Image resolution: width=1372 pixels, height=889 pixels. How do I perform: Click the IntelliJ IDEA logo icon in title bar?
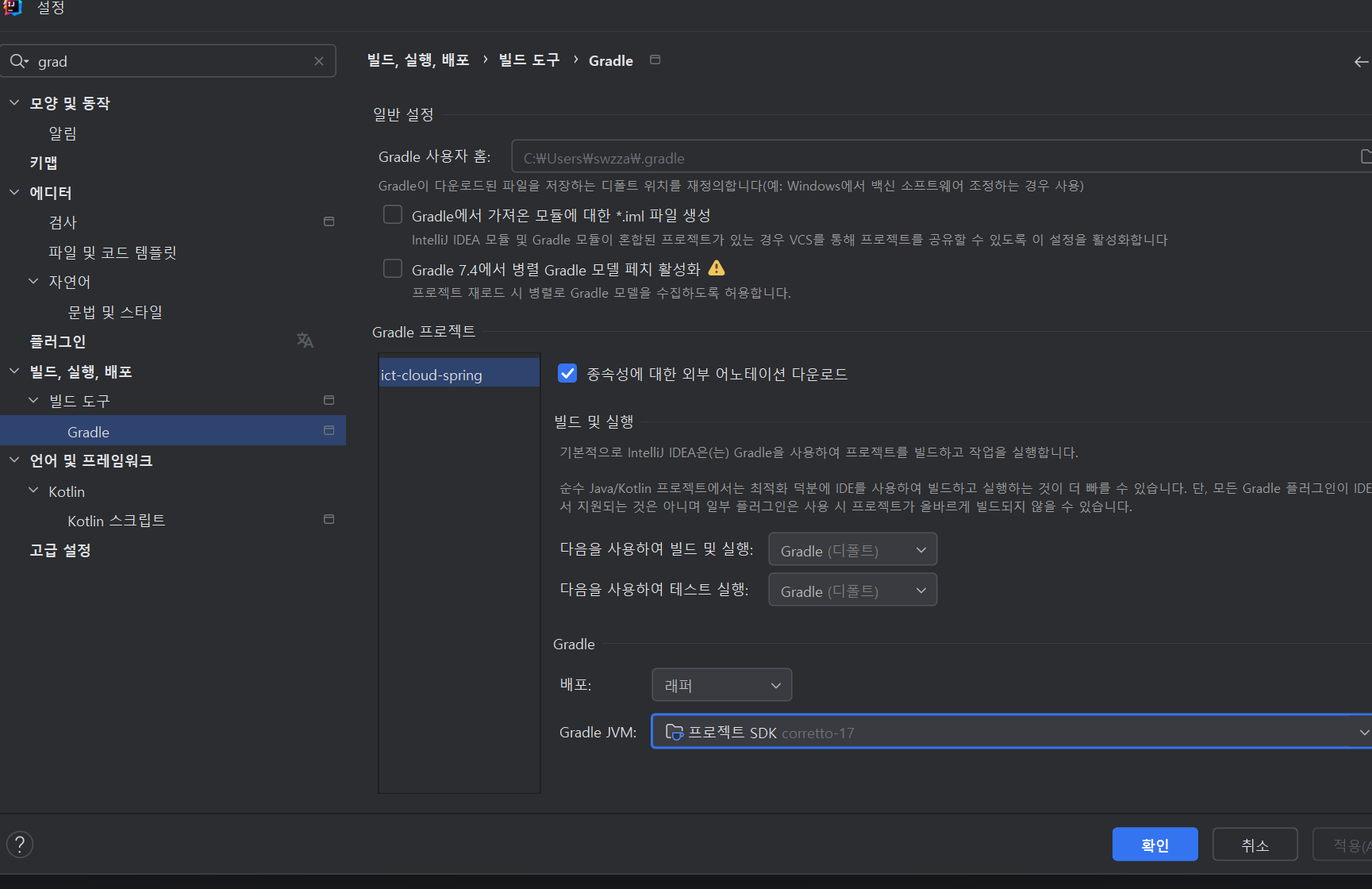pos(13,7)
